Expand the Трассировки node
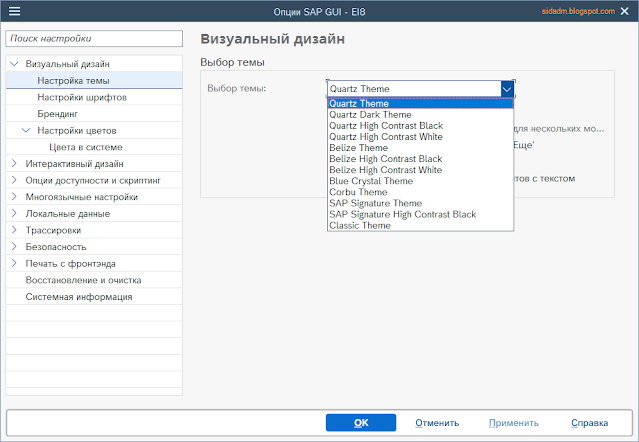 (x=14, y=230)
